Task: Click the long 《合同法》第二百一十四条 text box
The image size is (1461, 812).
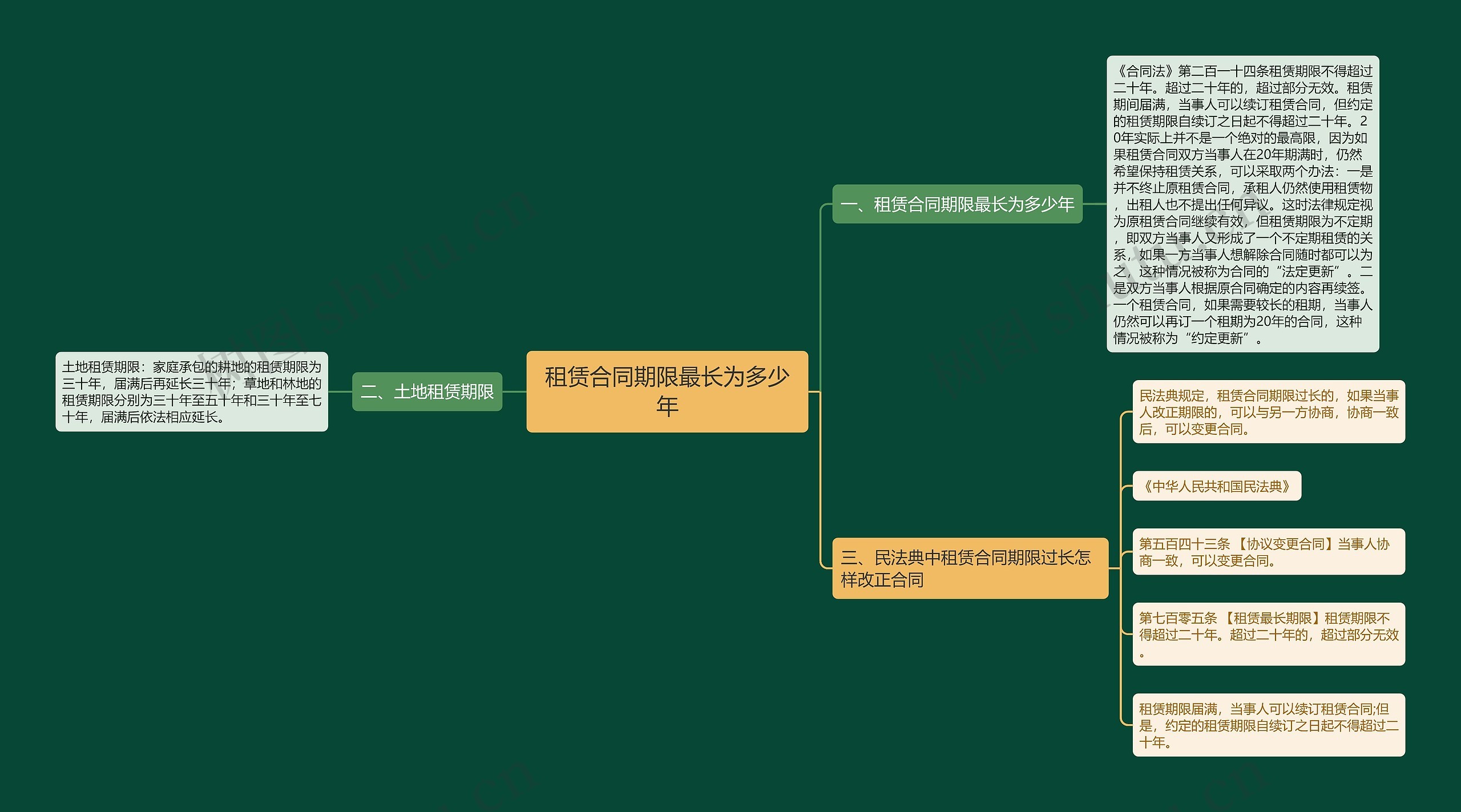Action: (x=1242, y=204)
